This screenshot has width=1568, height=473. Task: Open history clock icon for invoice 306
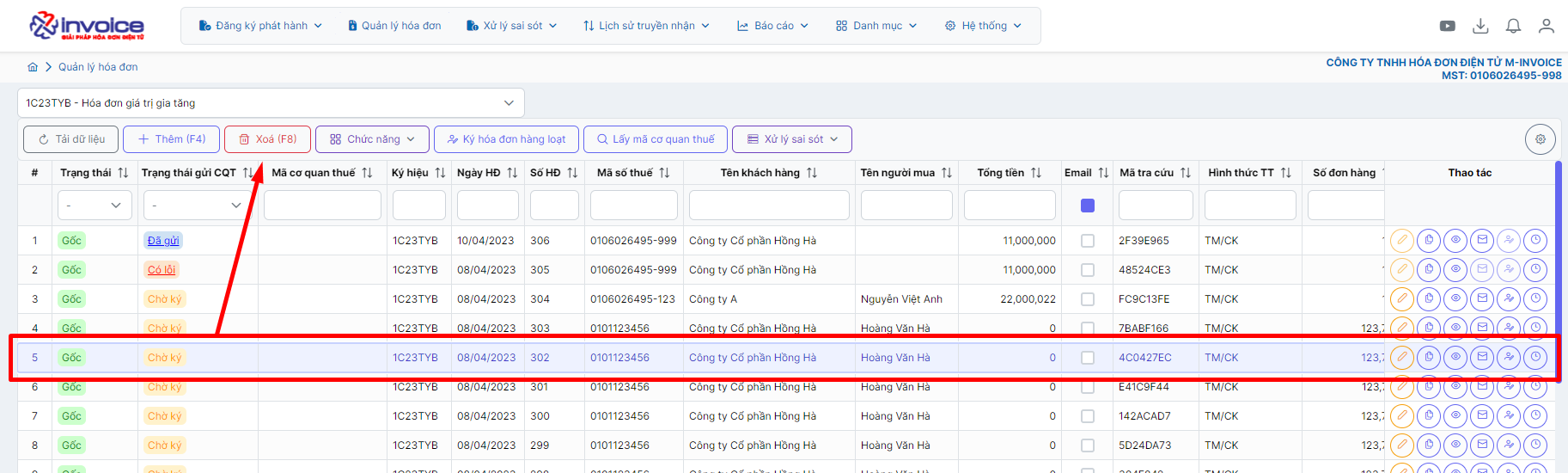point(1535,241)
